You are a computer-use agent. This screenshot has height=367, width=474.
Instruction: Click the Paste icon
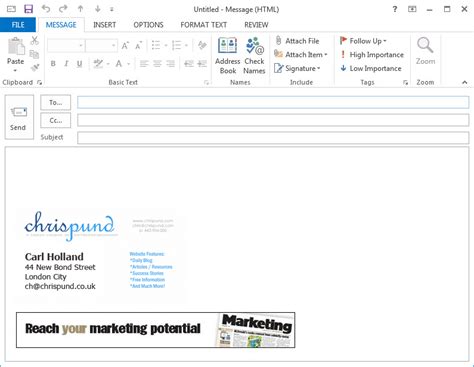(x=16, y=46)
